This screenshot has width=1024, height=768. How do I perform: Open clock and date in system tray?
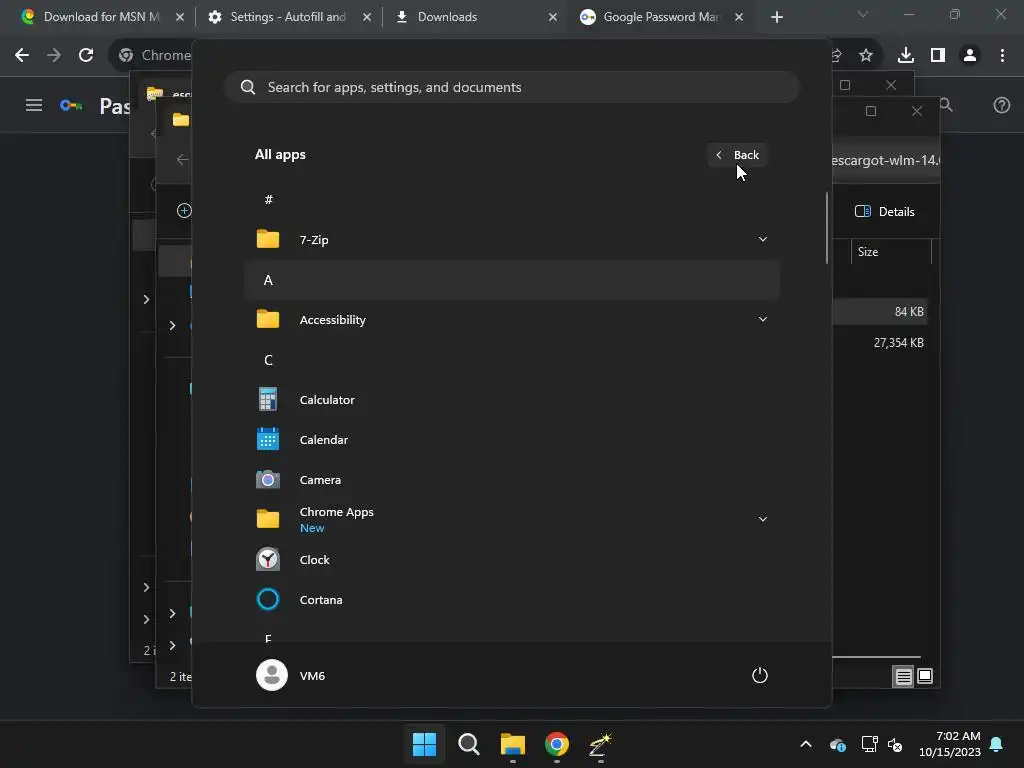[x=950, y=744]
